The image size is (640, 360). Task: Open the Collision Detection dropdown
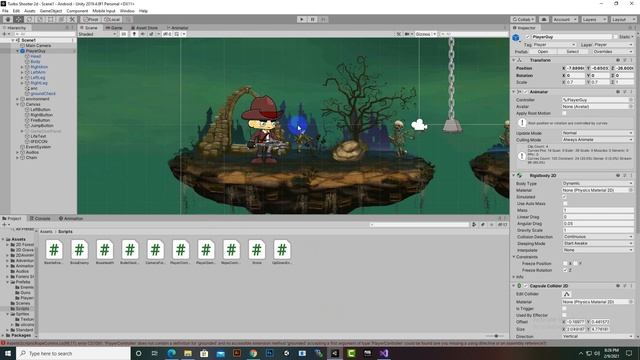point(597,237)
